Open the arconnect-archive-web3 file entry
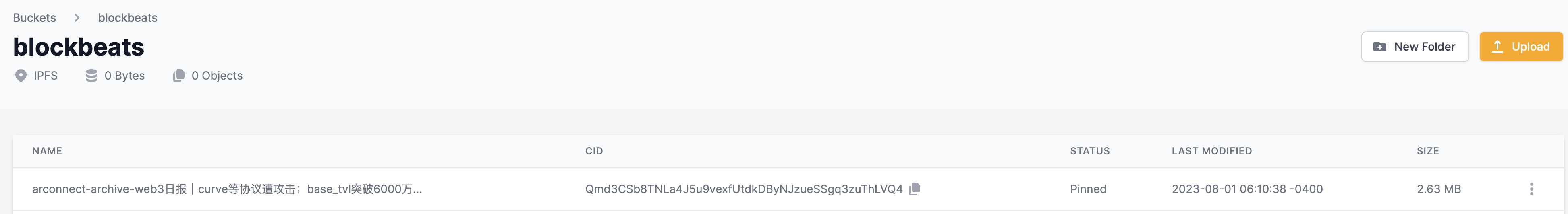The image size is (1568, 214). (x=226, y=189)
